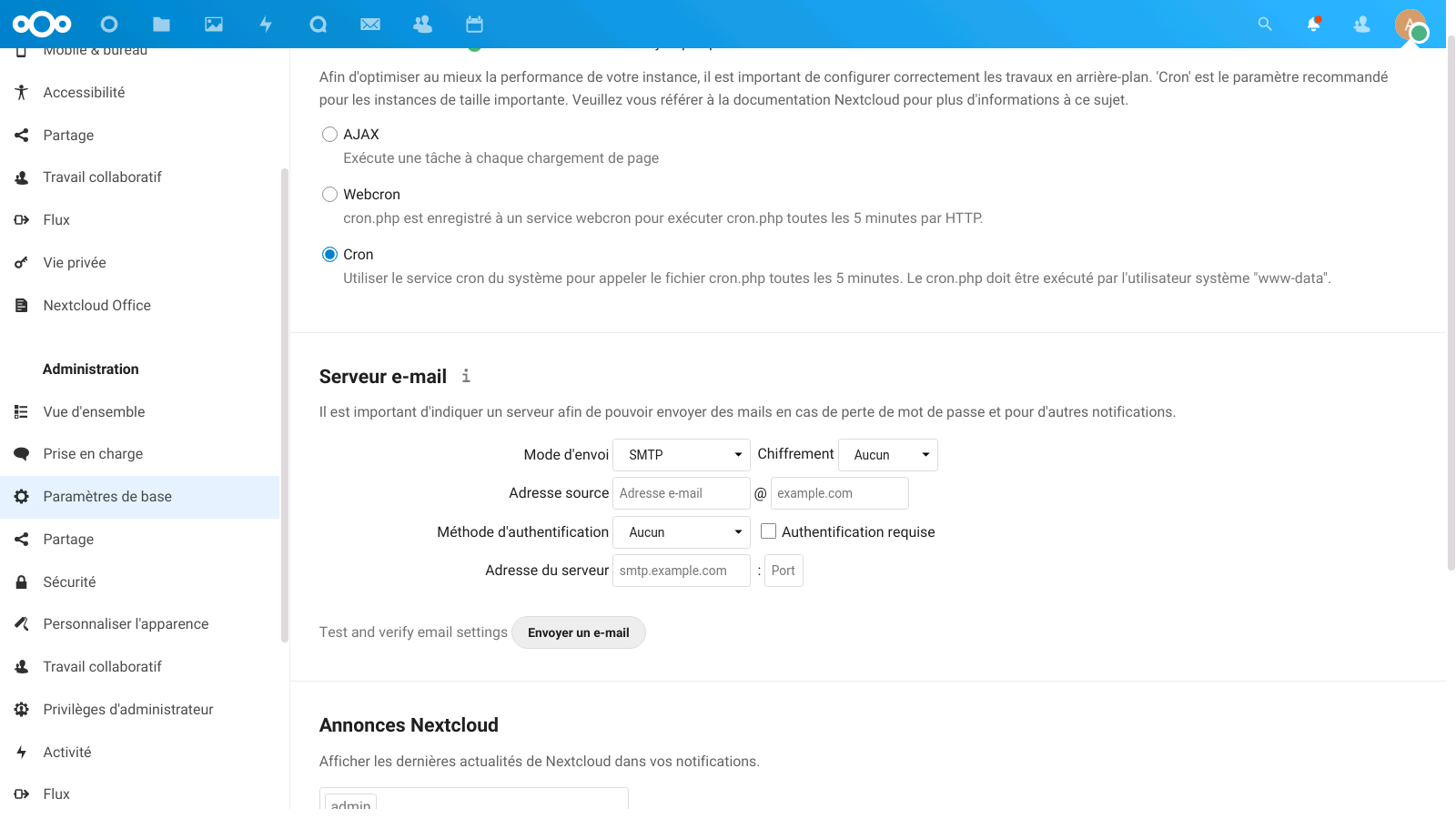The width and height of the screenshot is (1456, 819).
Task: Enable Authentification requise checkbox
Action: [769, 531]
